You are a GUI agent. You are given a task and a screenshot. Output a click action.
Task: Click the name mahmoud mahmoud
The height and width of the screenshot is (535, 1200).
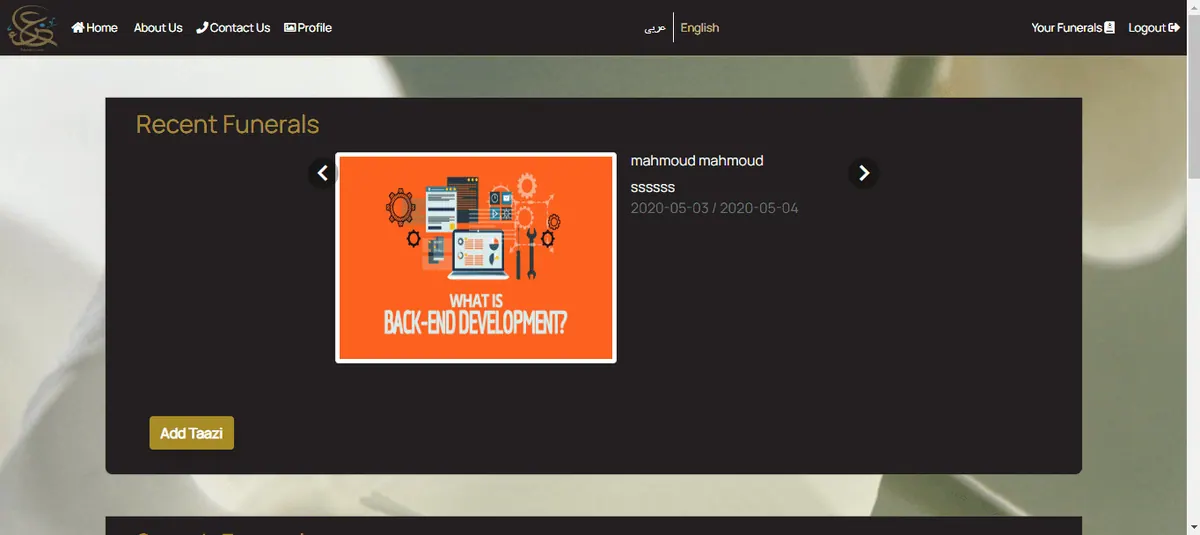point(697,161)
